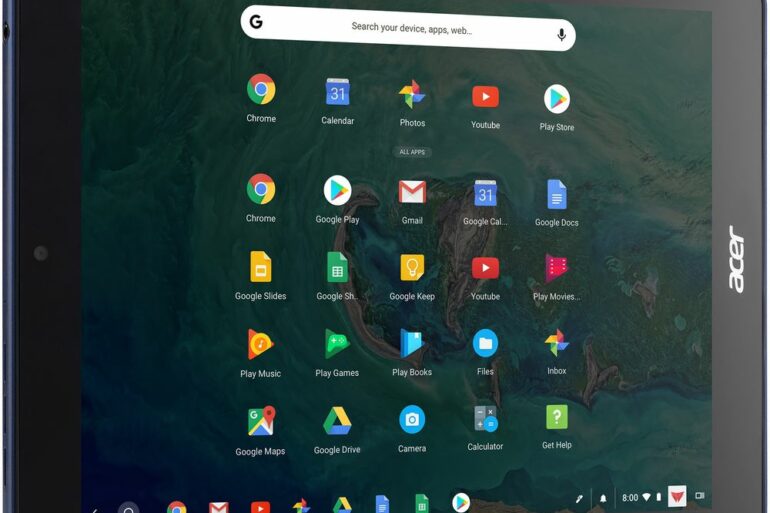
Task: Open the stylus tools pen icon in the shelf
Action: click(579, 499)
